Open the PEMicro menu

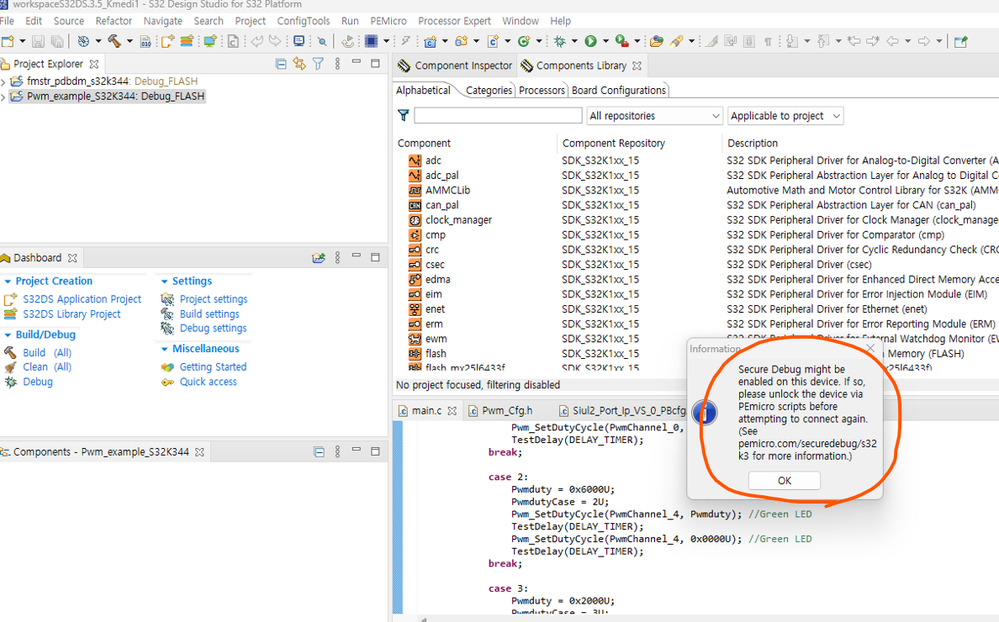pyautogui.click(x=388, y=21)
